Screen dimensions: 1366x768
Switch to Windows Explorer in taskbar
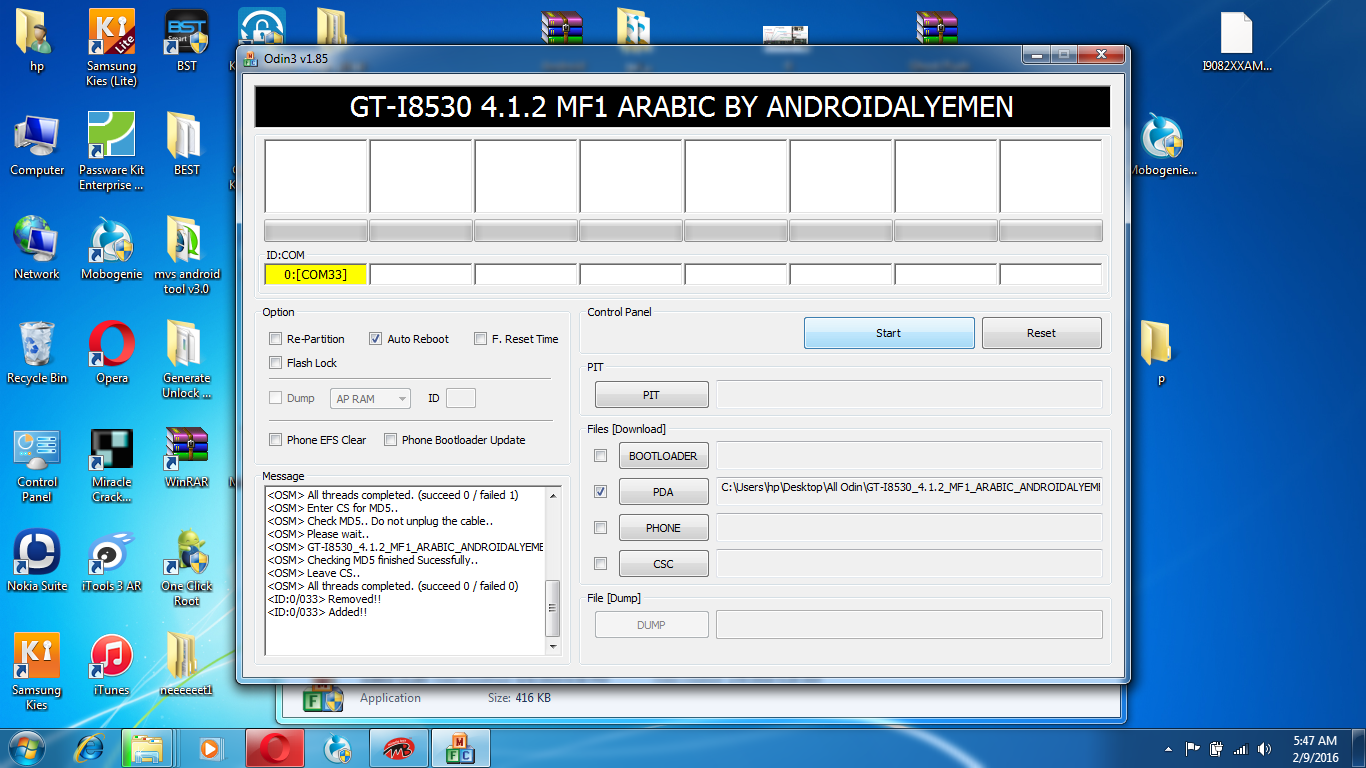(148, 748)
